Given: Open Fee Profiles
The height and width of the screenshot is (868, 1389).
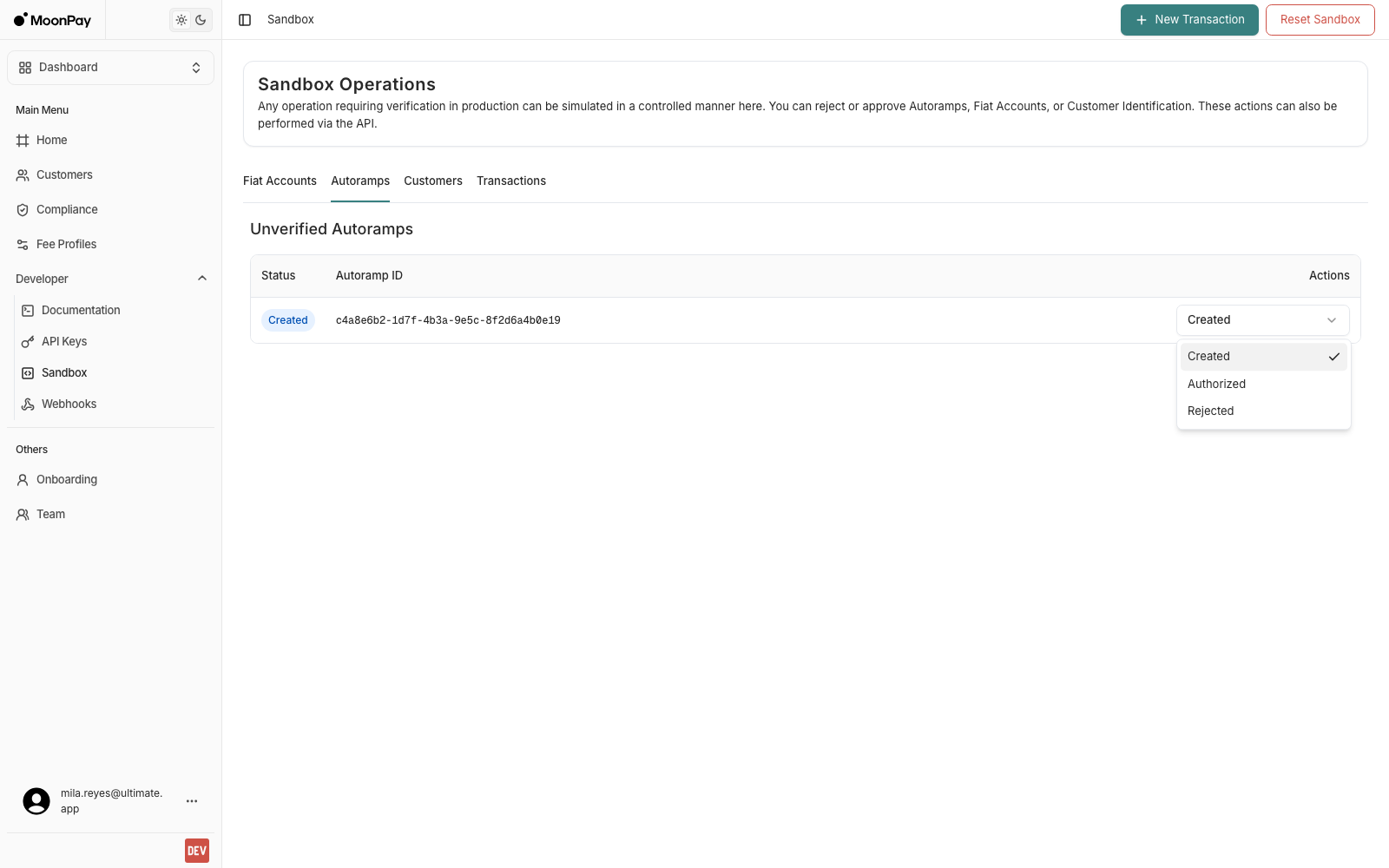Looking at the screenshot, I should [x=110, y=245].
